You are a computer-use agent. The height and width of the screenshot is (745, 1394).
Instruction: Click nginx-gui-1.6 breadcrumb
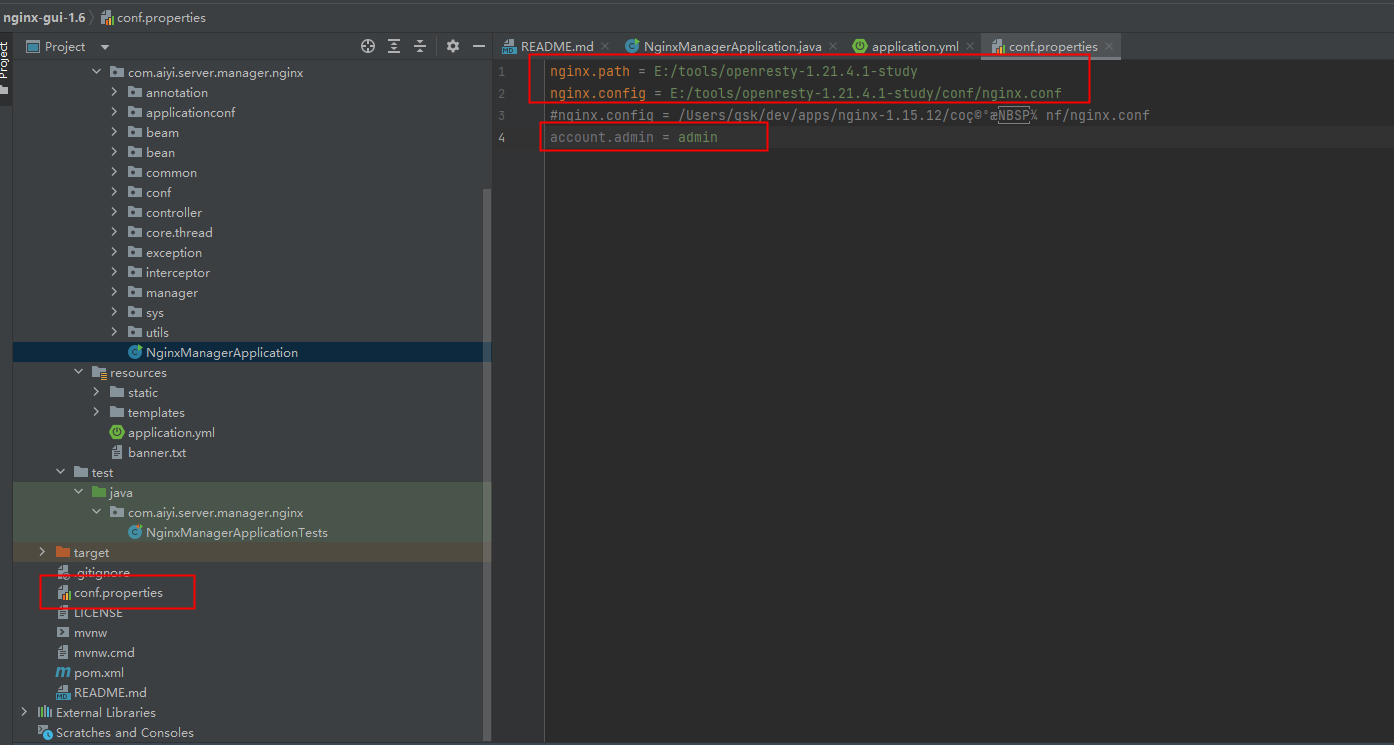pyautogui.click(x=43, y=17)
